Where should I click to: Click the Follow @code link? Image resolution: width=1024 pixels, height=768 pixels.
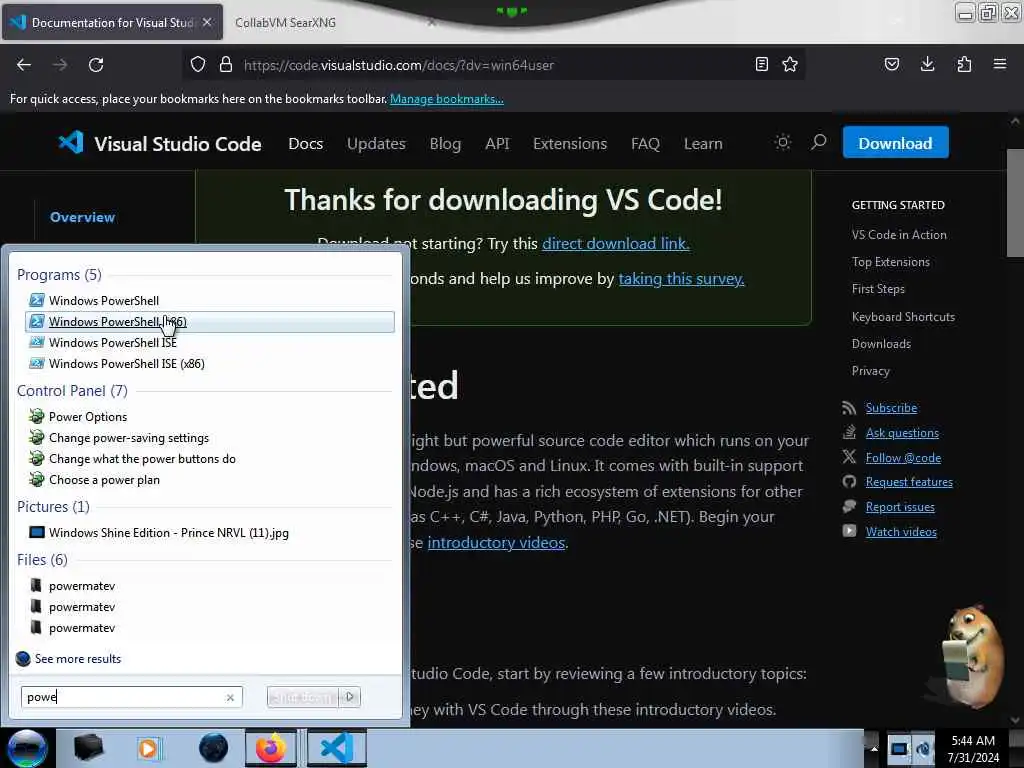pos(903,458)
